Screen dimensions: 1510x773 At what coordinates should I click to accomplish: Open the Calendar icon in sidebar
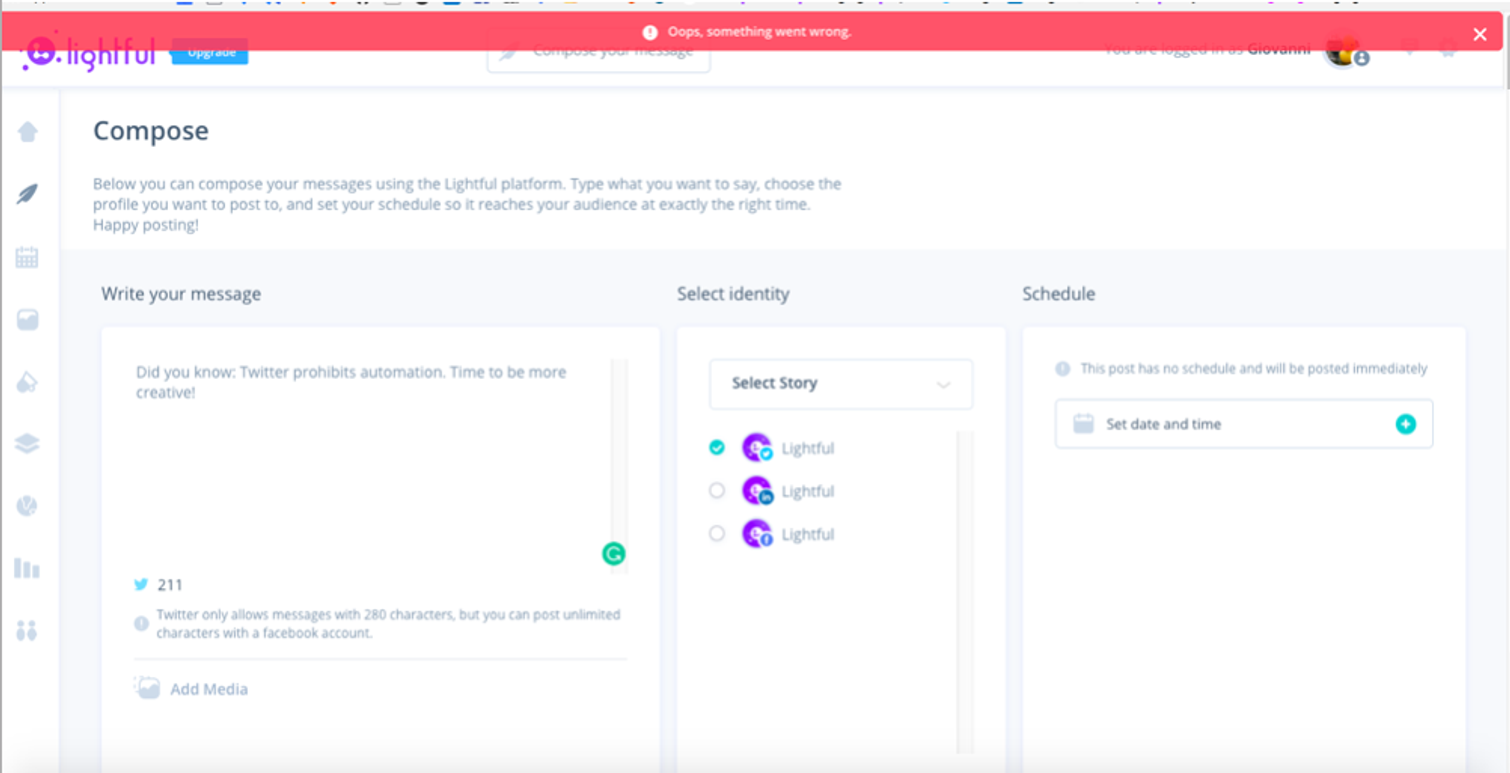pyautogui.click(x=27, y=257)
